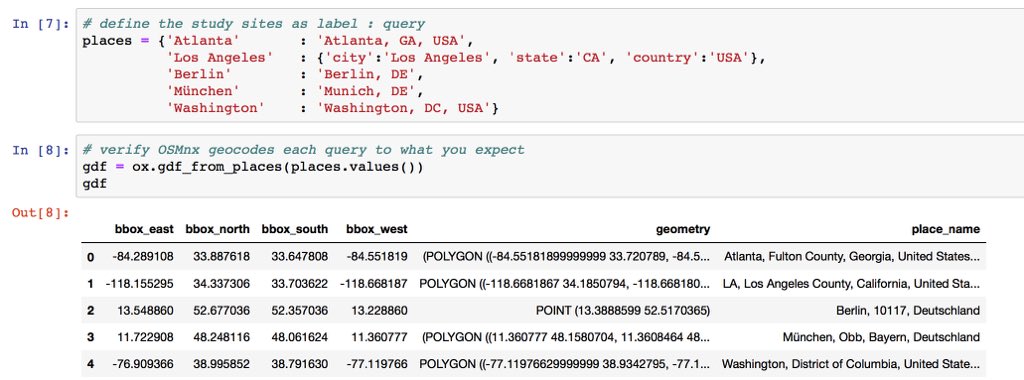The image size is (1024, 380).
Task: Place cursor in the places dictionary code cell
Action: (550, 65)
